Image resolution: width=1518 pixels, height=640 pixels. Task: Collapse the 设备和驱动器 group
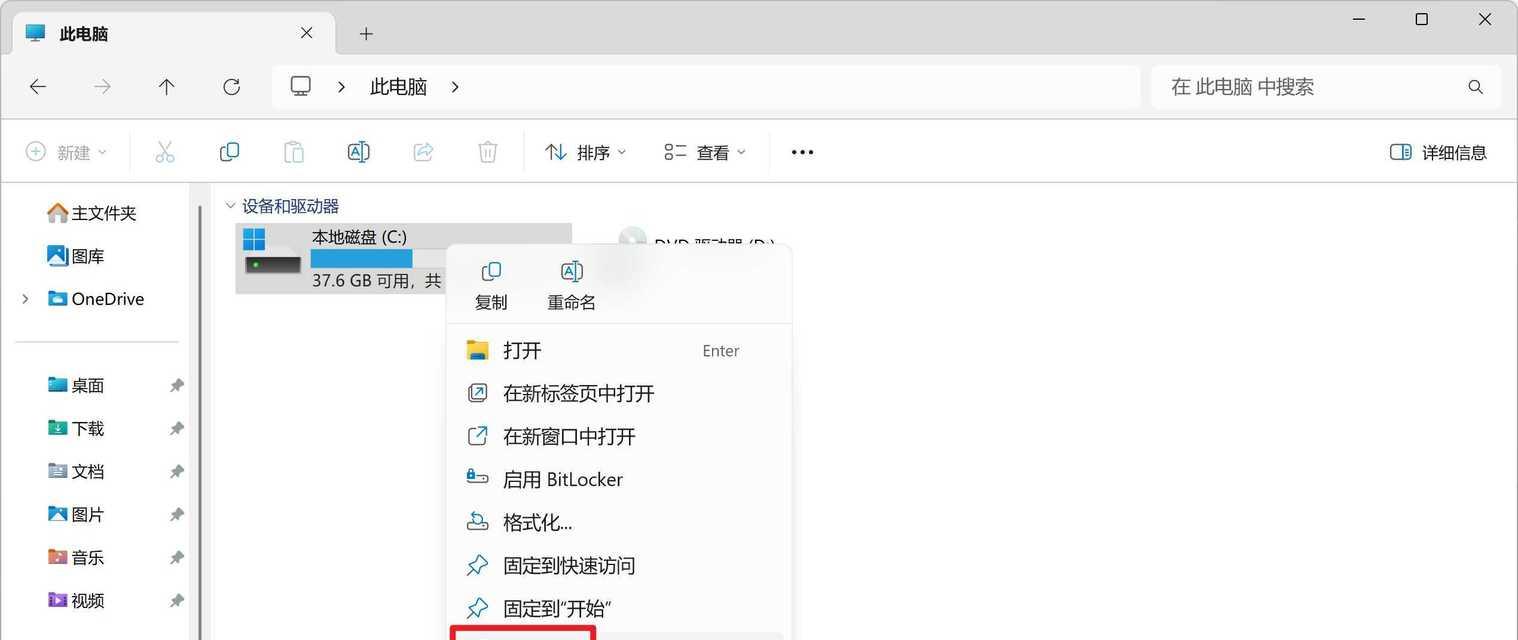230,206
